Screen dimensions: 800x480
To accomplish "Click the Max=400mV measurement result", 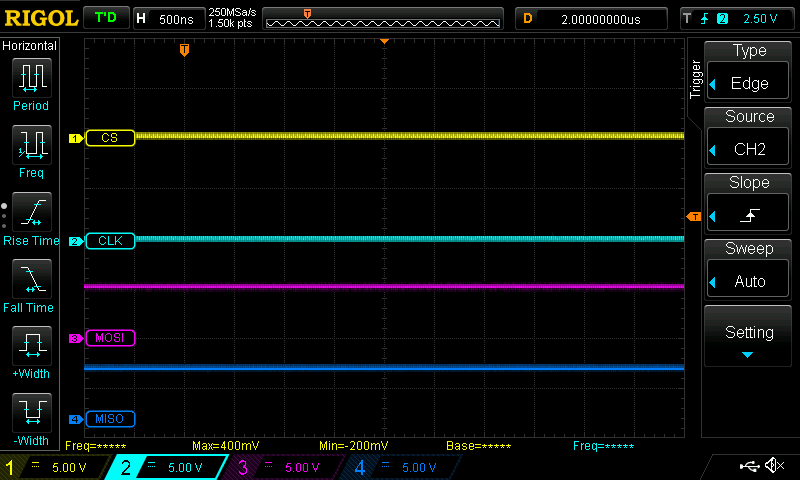I will tap(226, 446).
